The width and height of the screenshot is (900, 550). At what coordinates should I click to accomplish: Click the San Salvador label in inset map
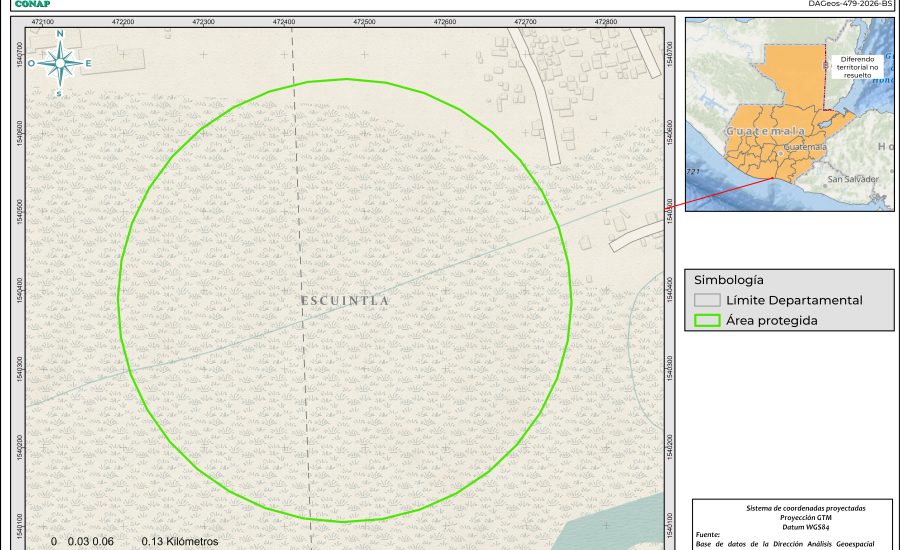click(852, 179)
